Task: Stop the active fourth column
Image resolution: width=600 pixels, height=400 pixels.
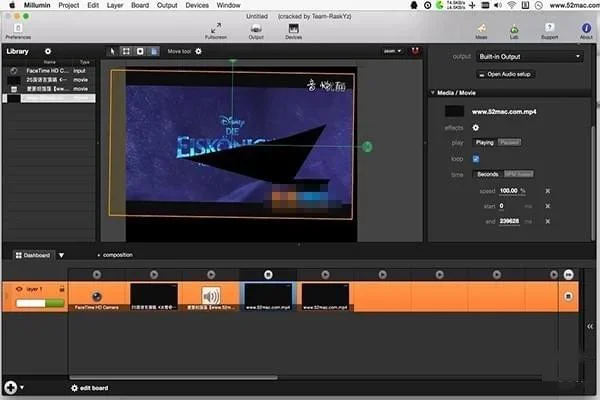Action: point(268,274)
